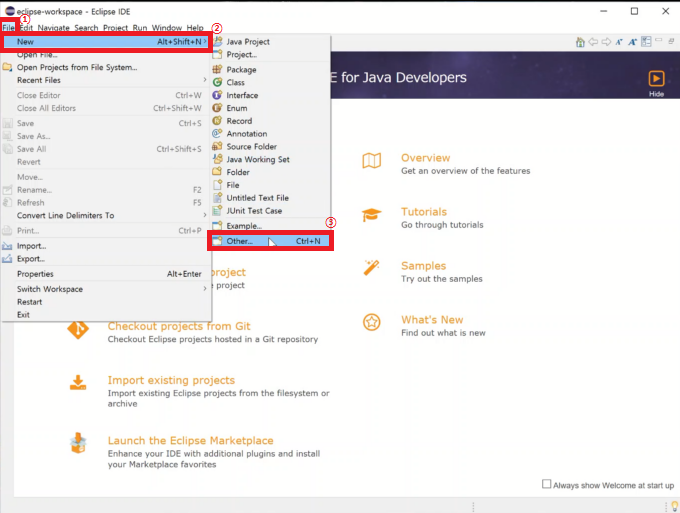Open the Help menu
Image resolution: width=680 pixels, height=513 pixels.
(195, 28)
